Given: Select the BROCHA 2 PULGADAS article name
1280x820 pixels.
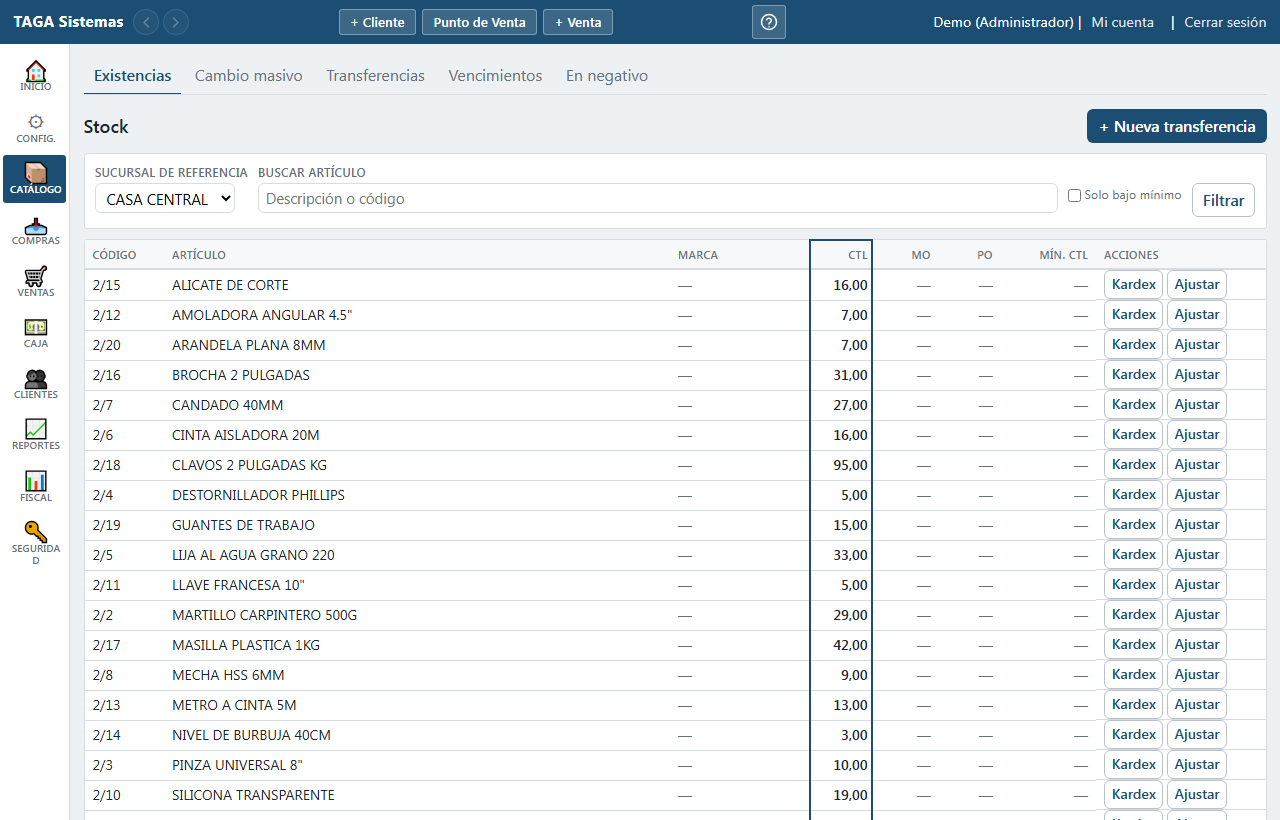Looking at the screenshot, I should tap(241, 375).
